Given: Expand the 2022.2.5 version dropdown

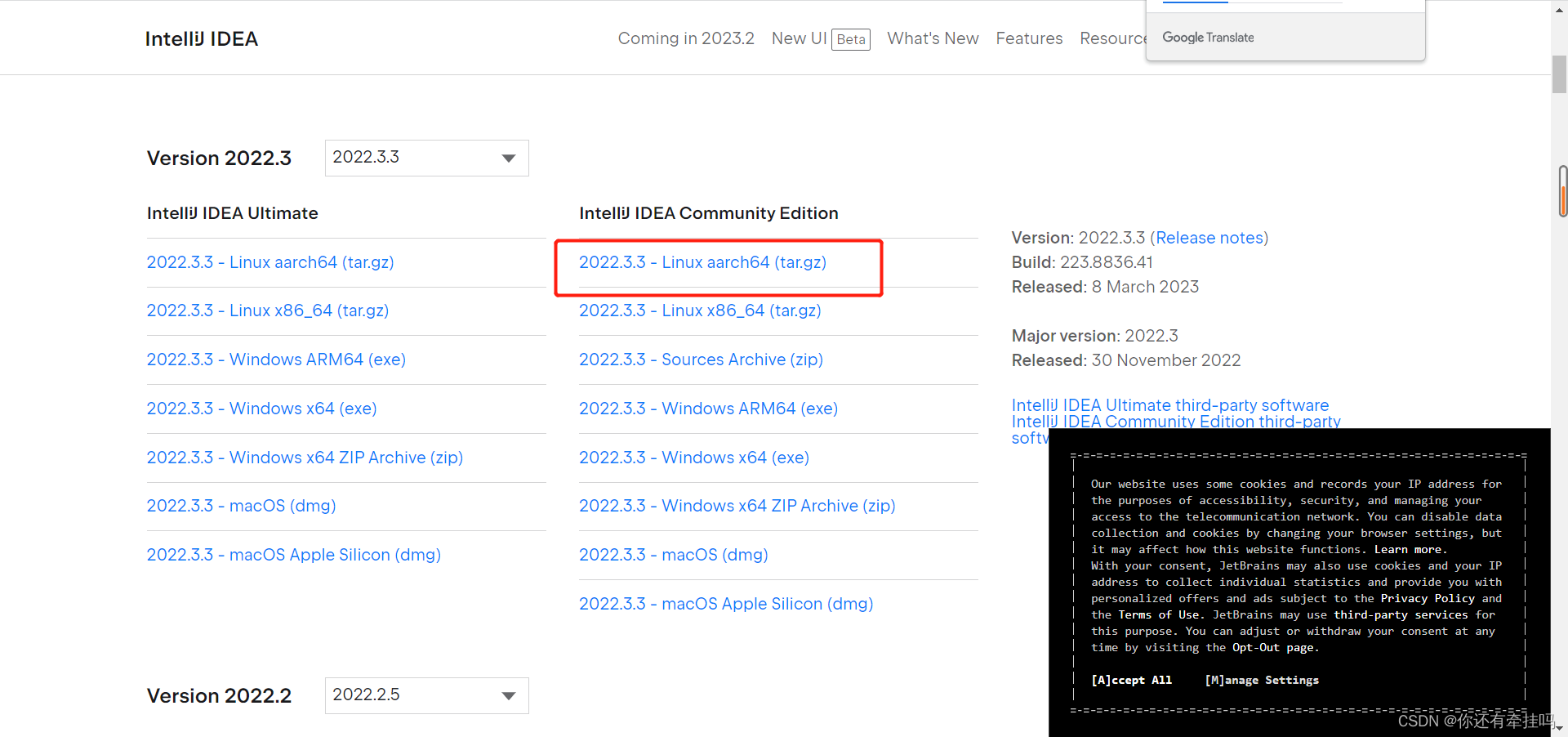Looking at the screenshot, I should [x=427, y=695].
